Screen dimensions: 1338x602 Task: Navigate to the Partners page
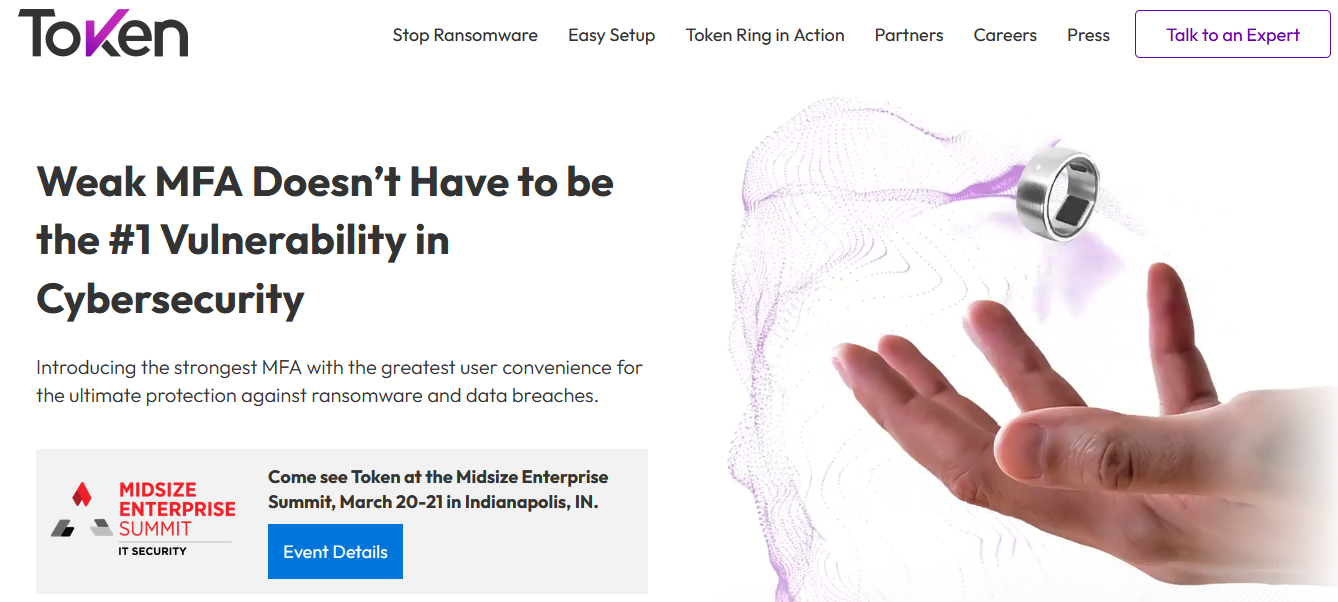pos(909,35)
